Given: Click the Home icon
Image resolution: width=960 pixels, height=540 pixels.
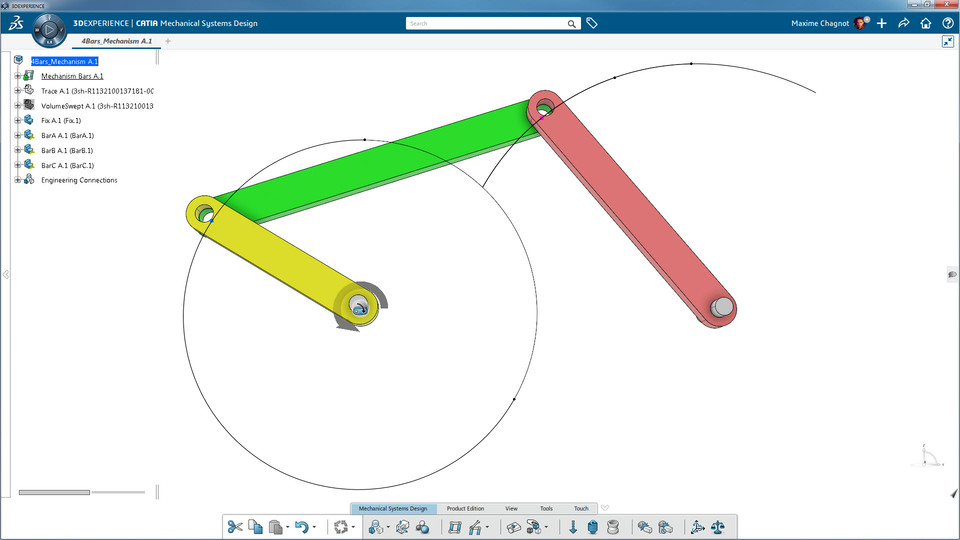Looking at the screenshot, I should [x=926, y=23].
